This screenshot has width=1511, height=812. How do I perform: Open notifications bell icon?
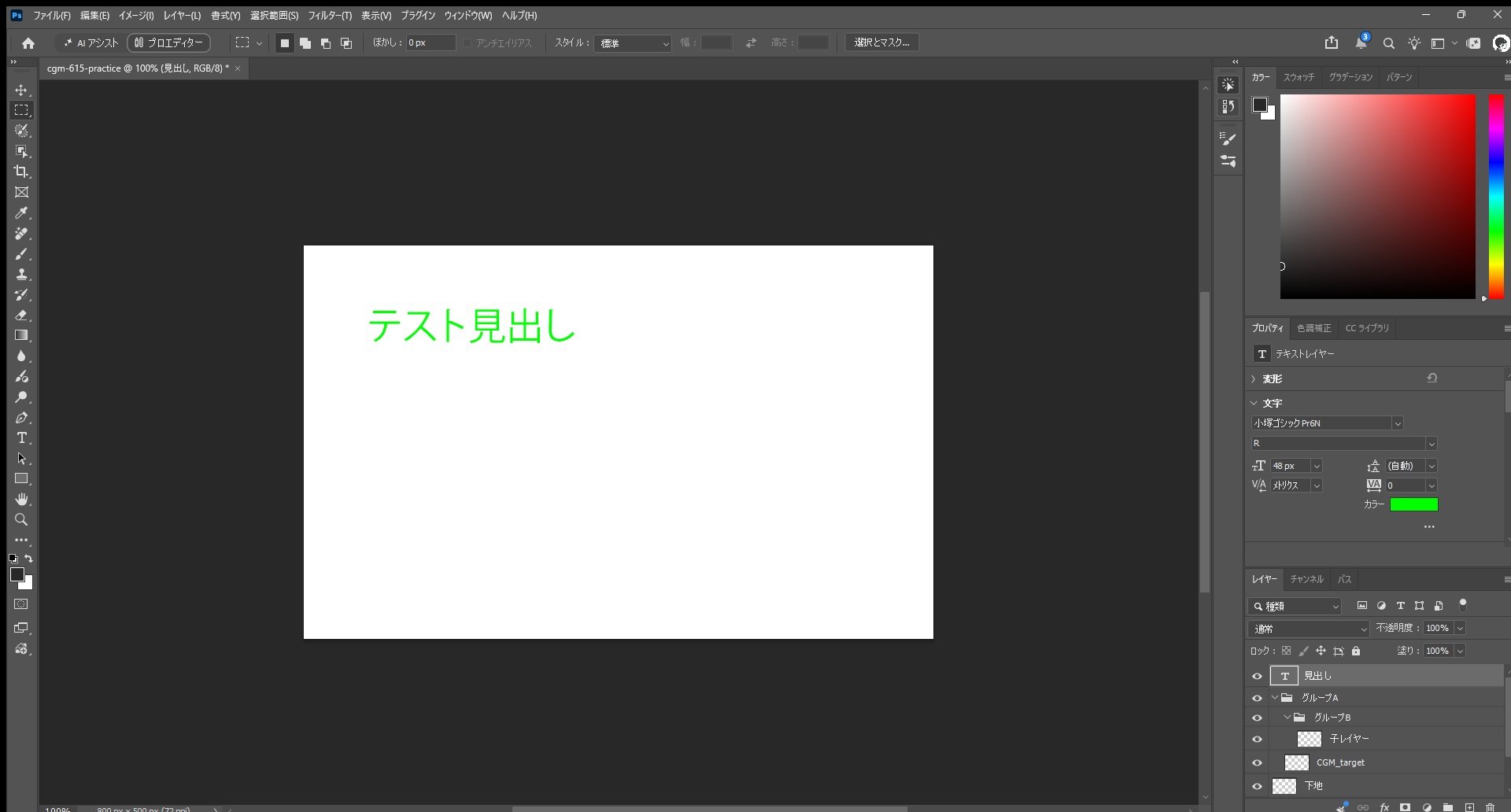click(x=1361, y=42)
